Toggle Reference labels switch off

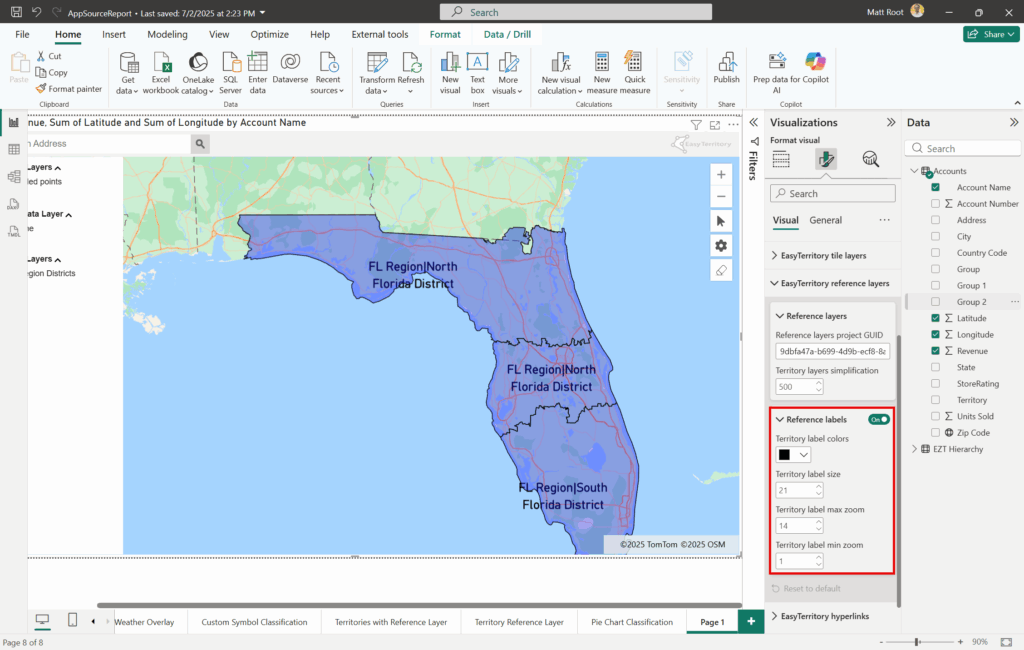tap(878, 419)
